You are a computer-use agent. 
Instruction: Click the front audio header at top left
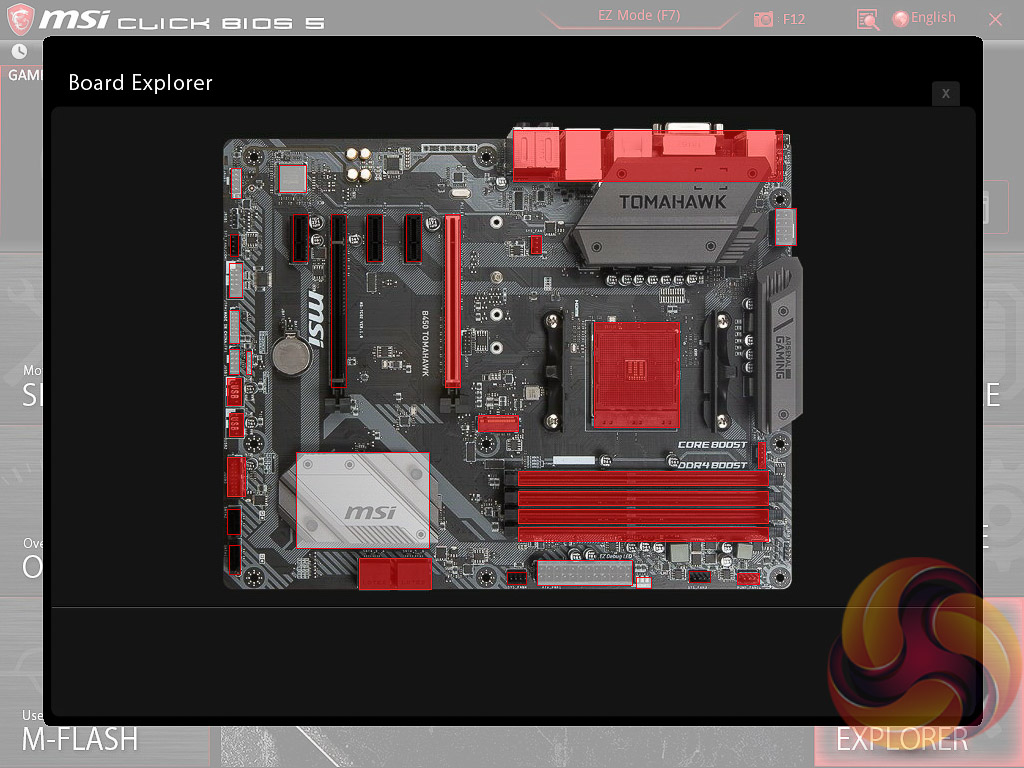[236, 184]
